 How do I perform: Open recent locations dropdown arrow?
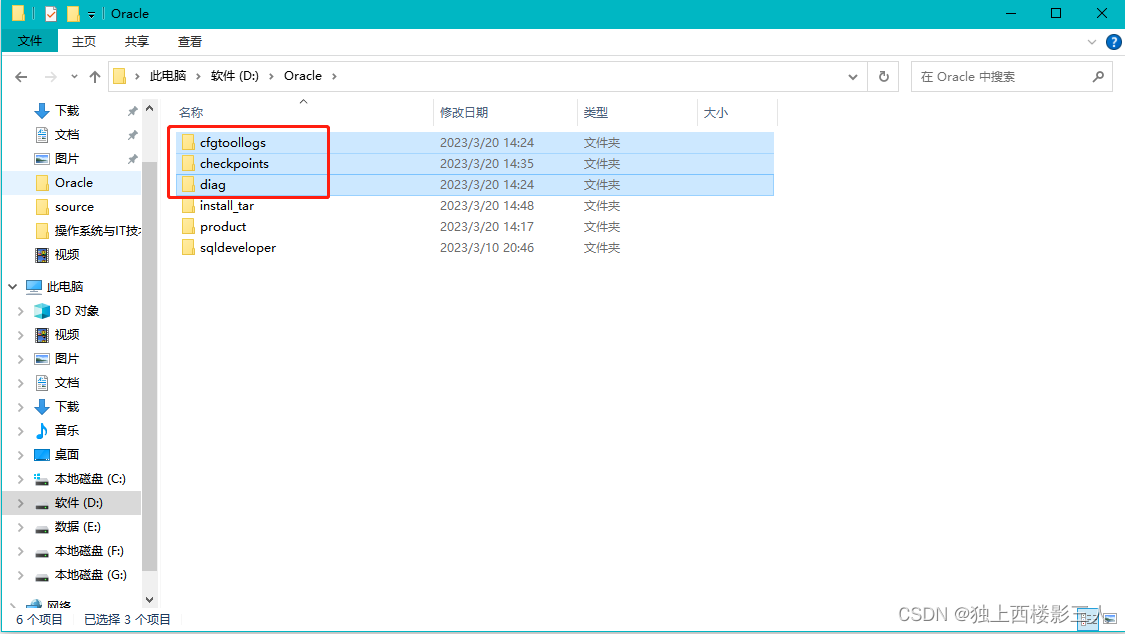(x=74, y=76)
